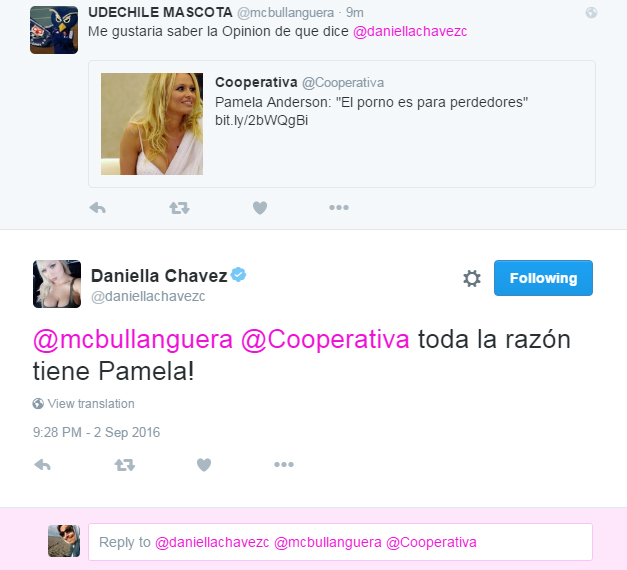This screenshot has height=570, width=627.
Task: Toggle the Following button for Daniella Chavez
Action: [x=543, y=278]
